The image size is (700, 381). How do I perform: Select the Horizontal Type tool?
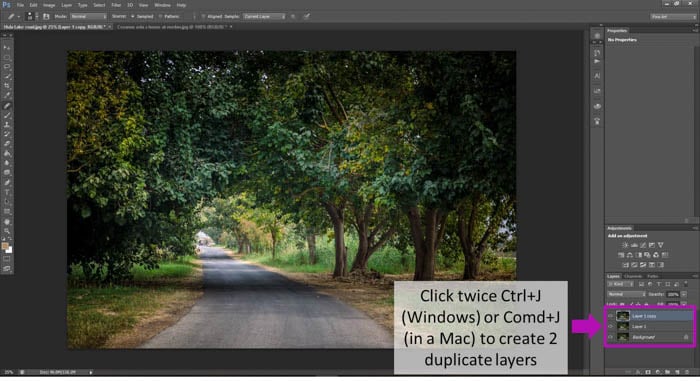point(7,192)
